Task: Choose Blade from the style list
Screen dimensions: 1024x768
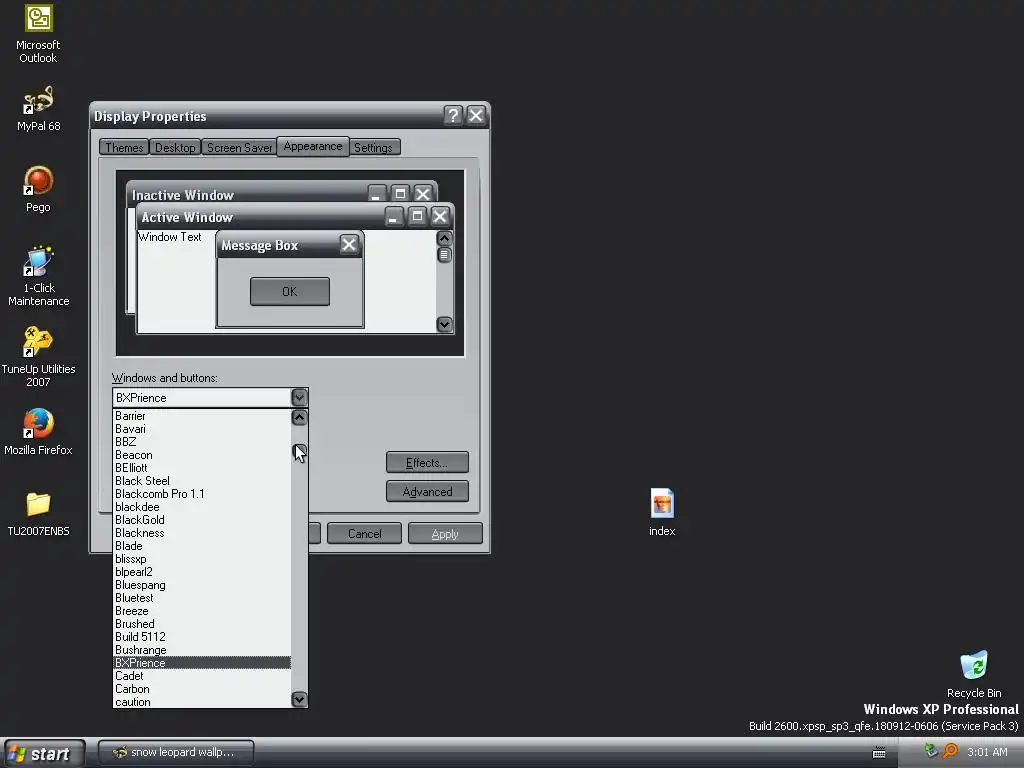Action: 202,546
